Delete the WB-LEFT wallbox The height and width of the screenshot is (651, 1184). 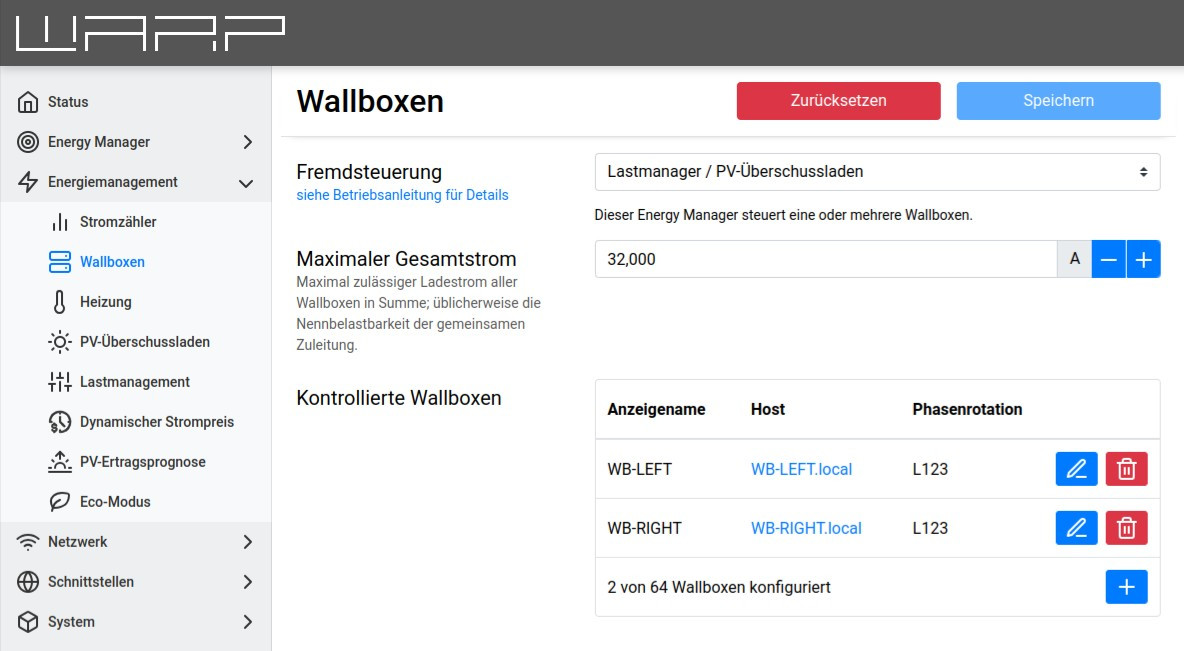[x=1126, y=469]
